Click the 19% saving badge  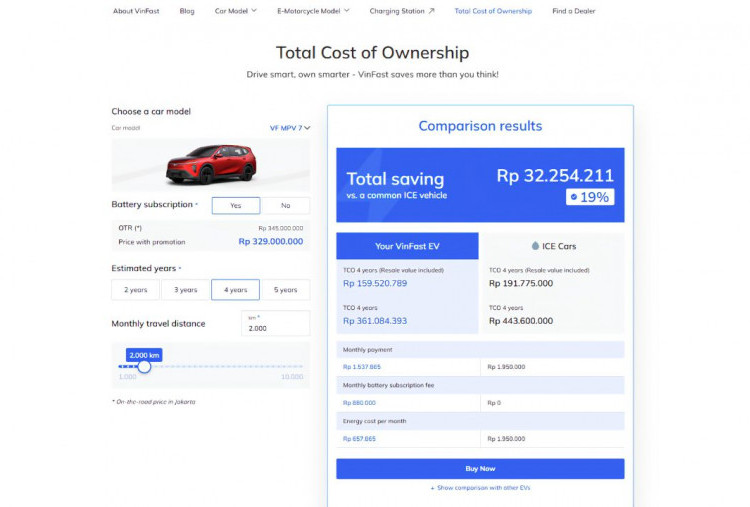click(590, 197)
